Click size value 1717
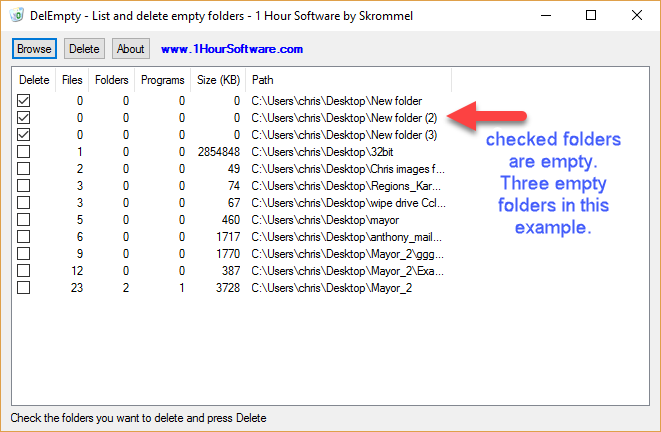Viewport: 661px width, 432px height. tap(228, 237)
